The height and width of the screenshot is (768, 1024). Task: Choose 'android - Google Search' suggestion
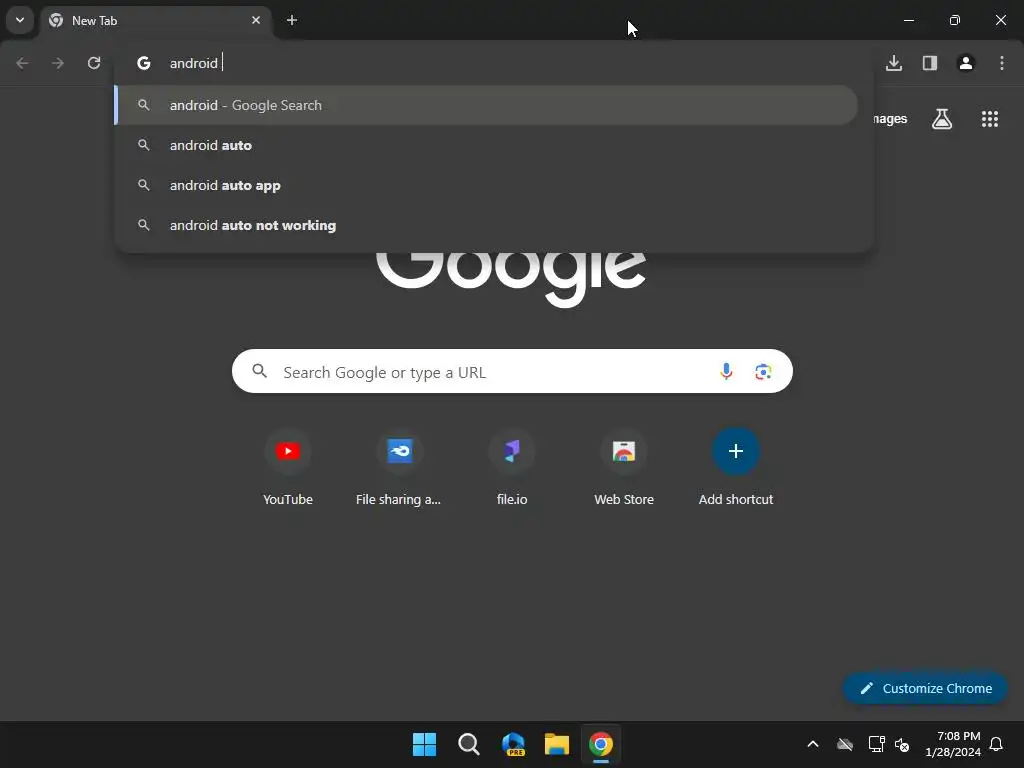[x=486, y=105]
